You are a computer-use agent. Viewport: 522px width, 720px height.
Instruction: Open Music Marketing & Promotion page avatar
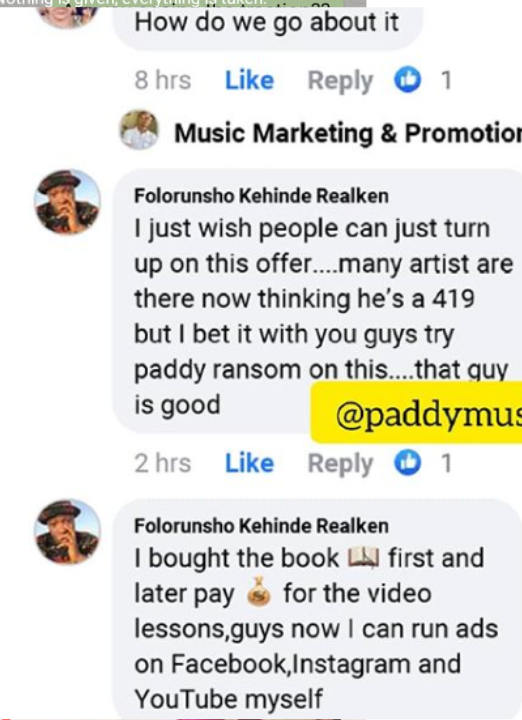click(x=140, y=130)
